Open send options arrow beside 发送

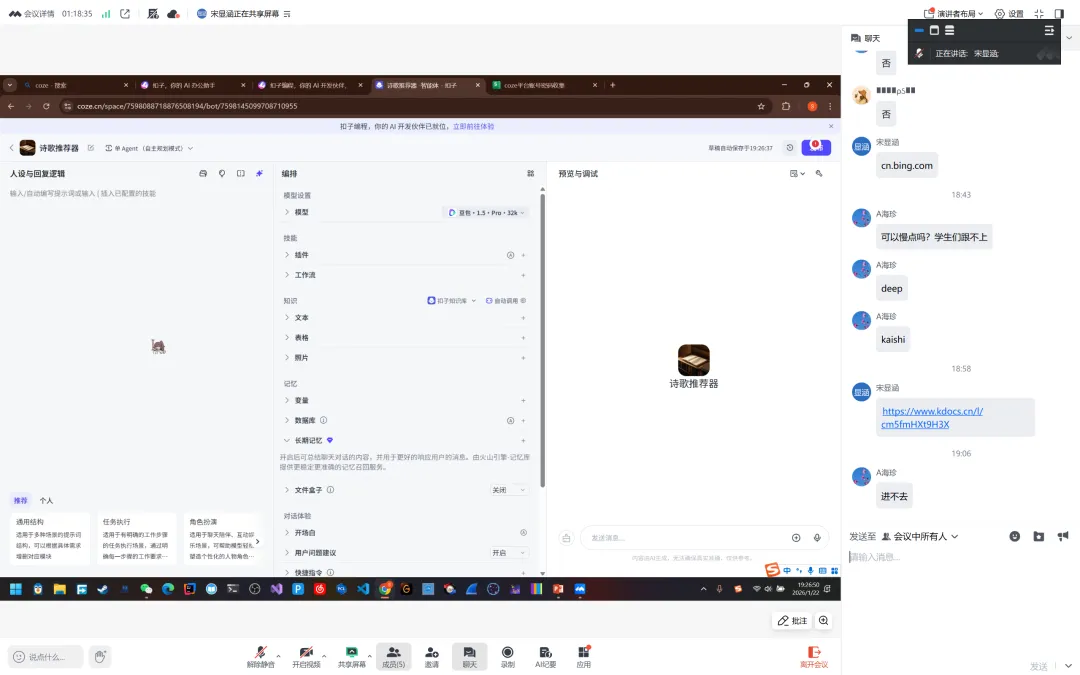[1068, 665]
